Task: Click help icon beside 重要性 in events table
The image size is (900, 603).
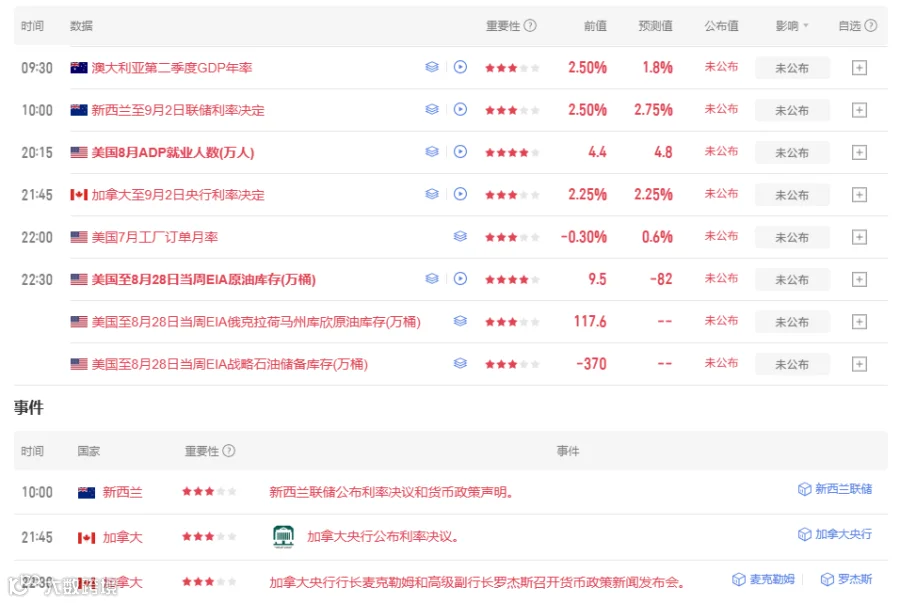Action: pyautogui.click(x=228, y=450)
